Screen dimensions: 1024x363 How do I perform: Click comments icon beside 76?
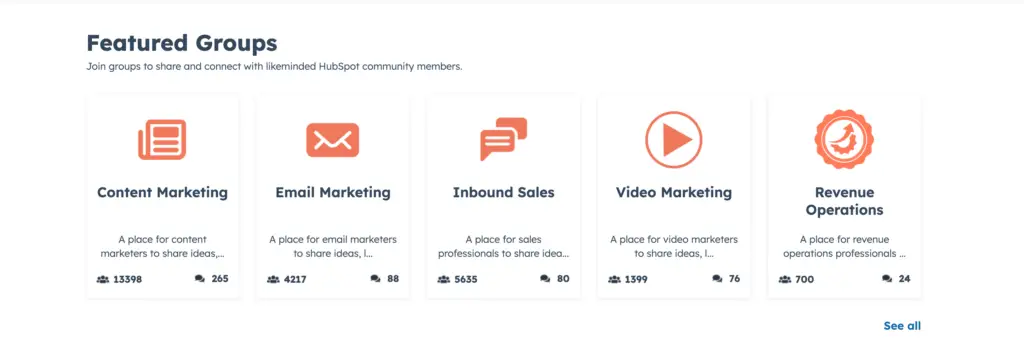717,279
